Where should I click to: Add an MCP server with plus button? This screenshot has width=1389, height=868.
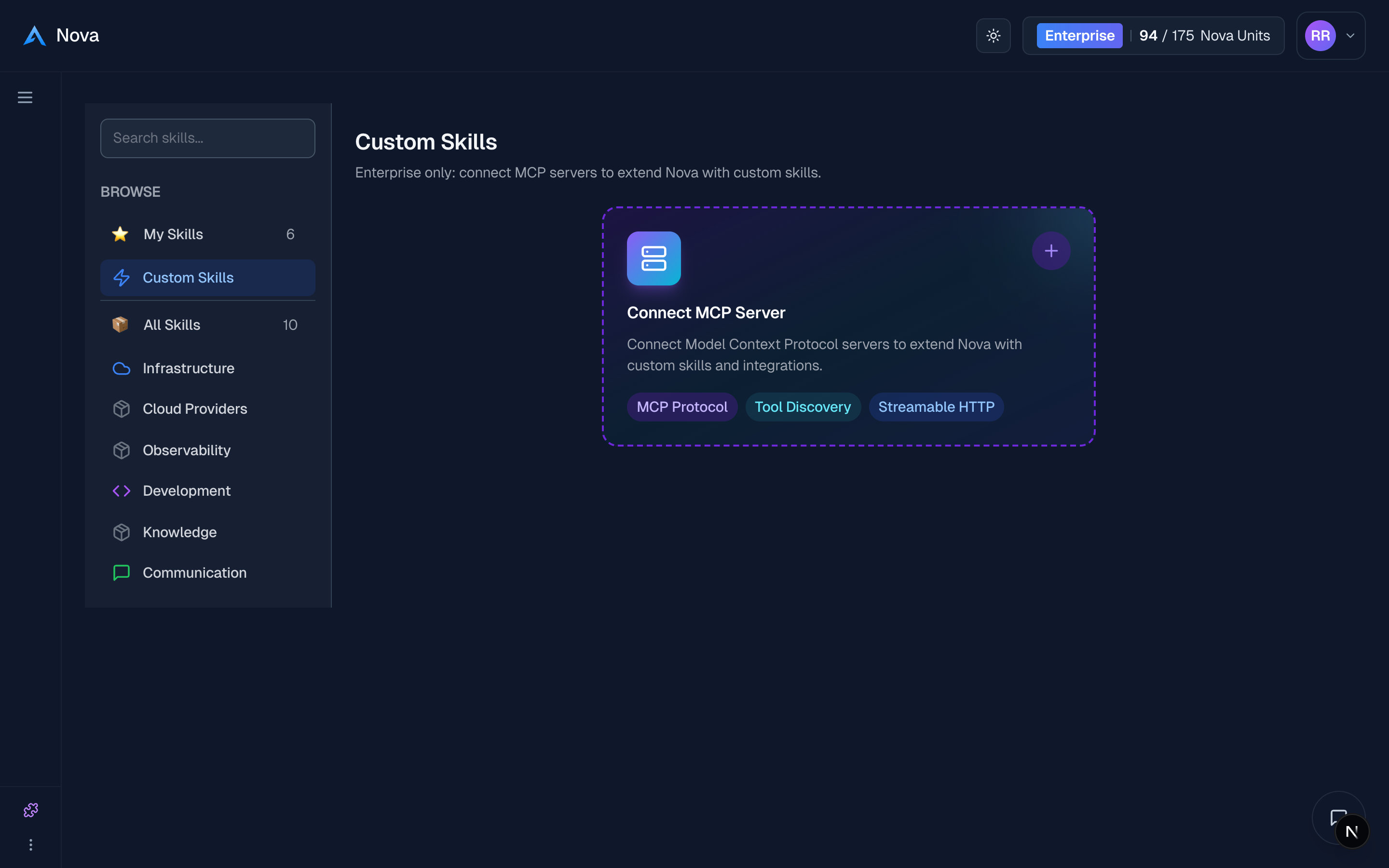pos(1051,251)
